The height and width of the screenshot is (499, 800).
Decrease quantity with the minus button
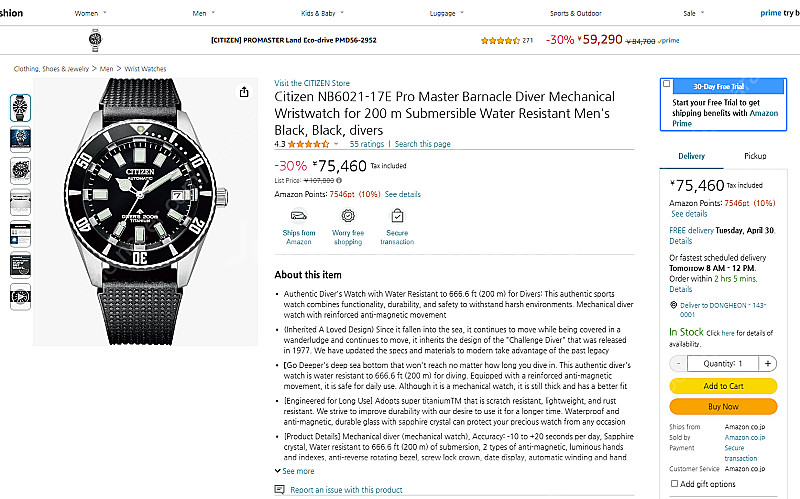click(x=679, y=364)
